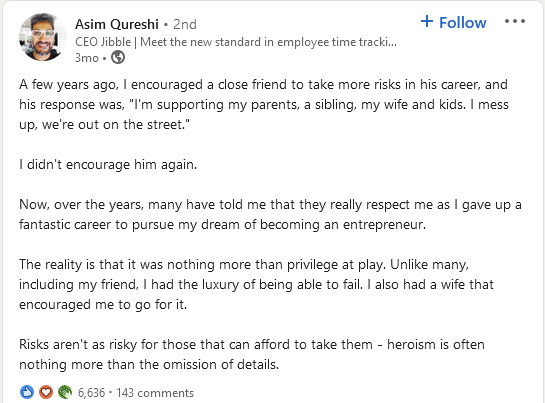Open the three-dot post options menu
545x403 pixels.
point(515,21)
